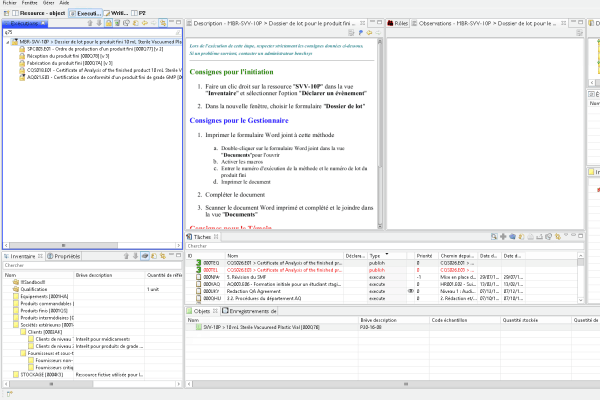Image resolution: width=600 pixels, height=400 pixels.
Task: Click the open perspective icon at top left
Action: [x=7, y=13]
